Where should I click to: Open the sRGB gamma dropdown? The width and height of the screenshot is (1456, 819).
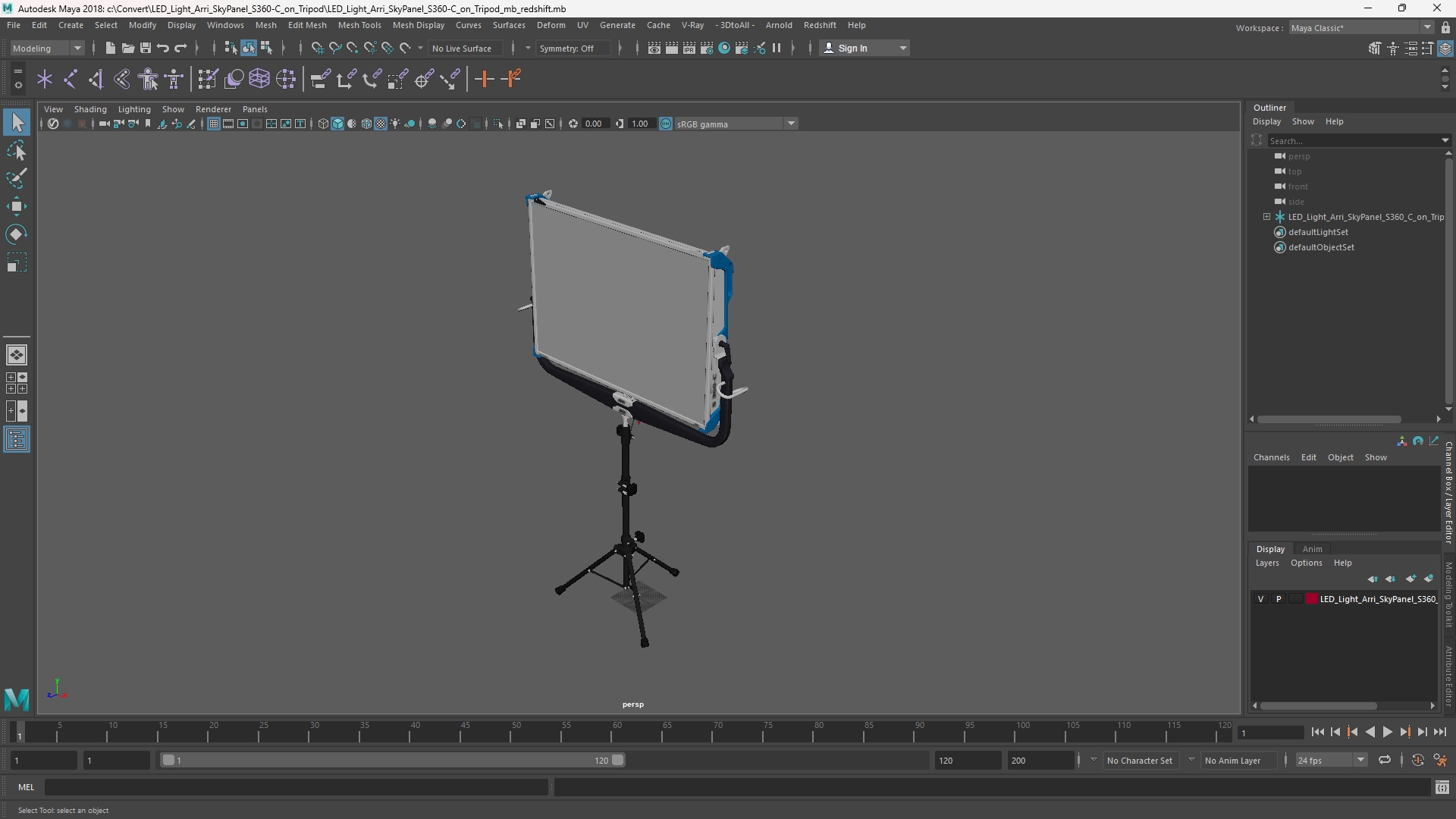736,124
